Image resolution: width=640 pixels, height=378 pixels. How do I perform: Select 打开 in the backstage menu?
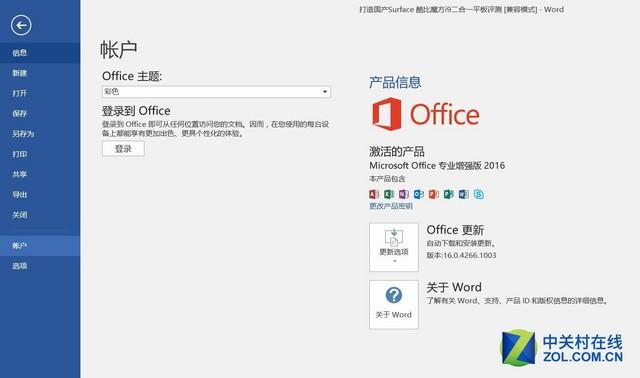tap(40, 93)
